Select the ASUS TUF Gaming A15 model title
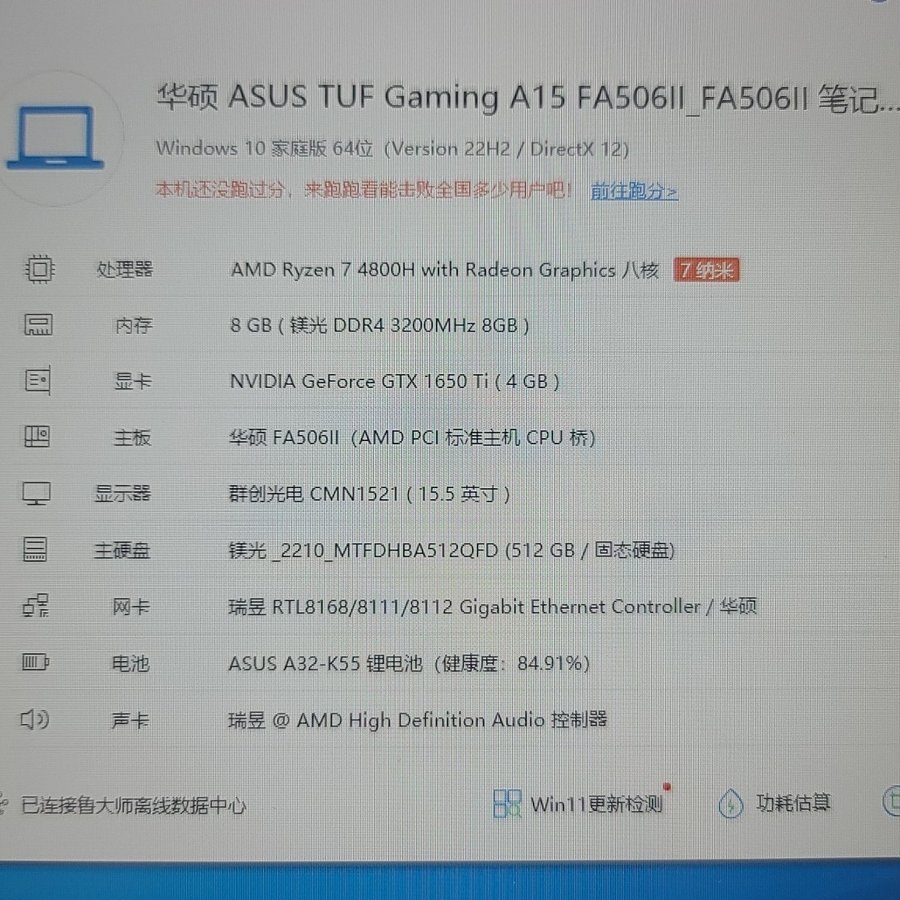 click(527, 98)
